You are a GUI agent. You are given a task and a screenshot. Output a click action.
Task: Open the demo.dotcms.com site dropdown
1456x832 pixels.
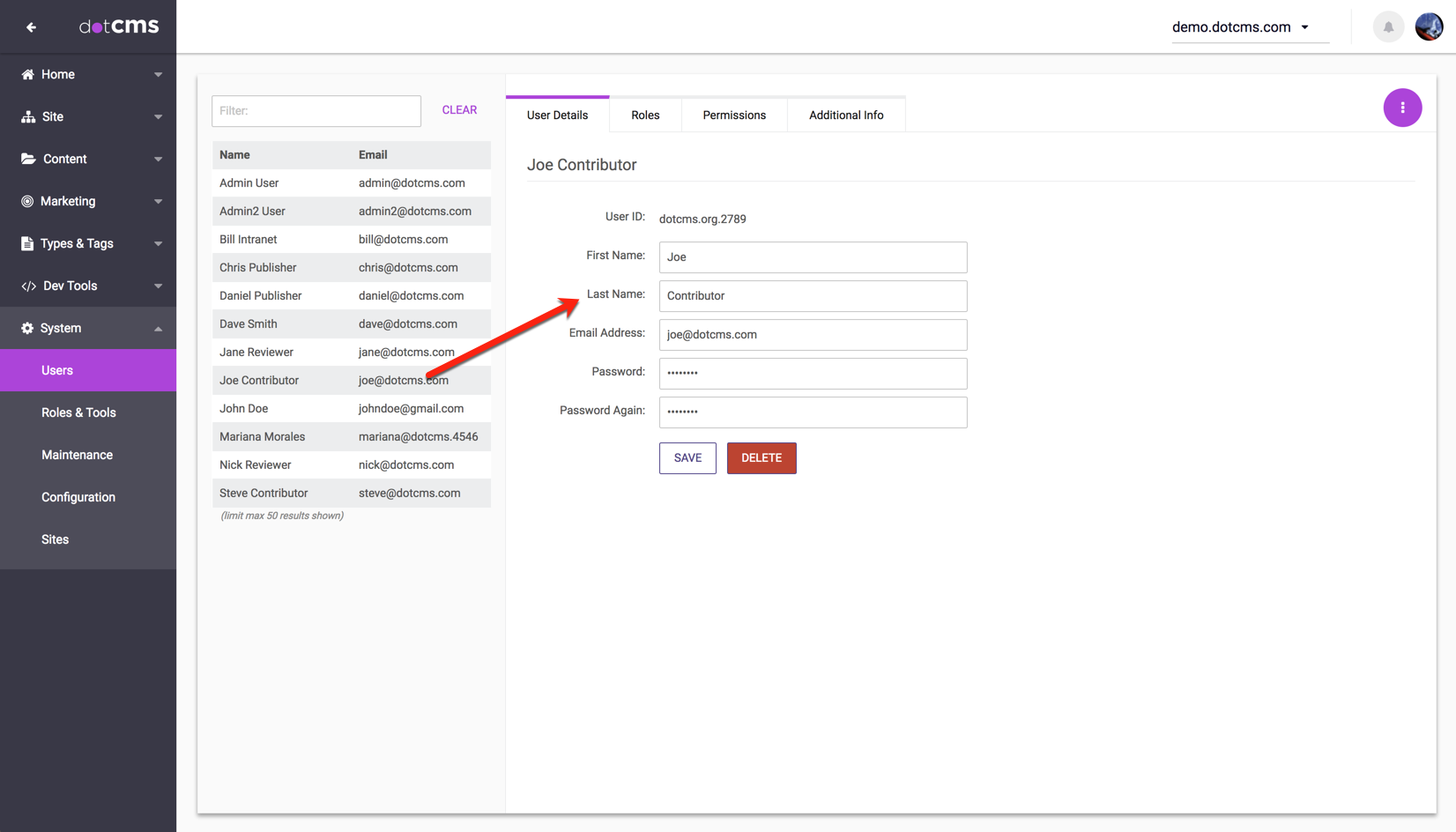(1241, 27)
